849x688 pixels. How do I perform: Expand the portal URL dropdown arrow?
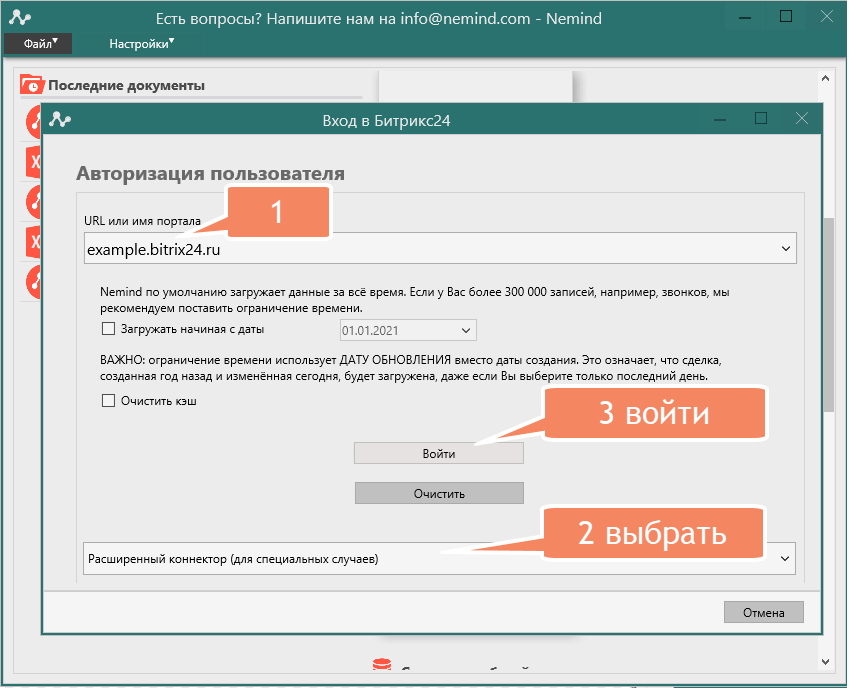(785, 248)
